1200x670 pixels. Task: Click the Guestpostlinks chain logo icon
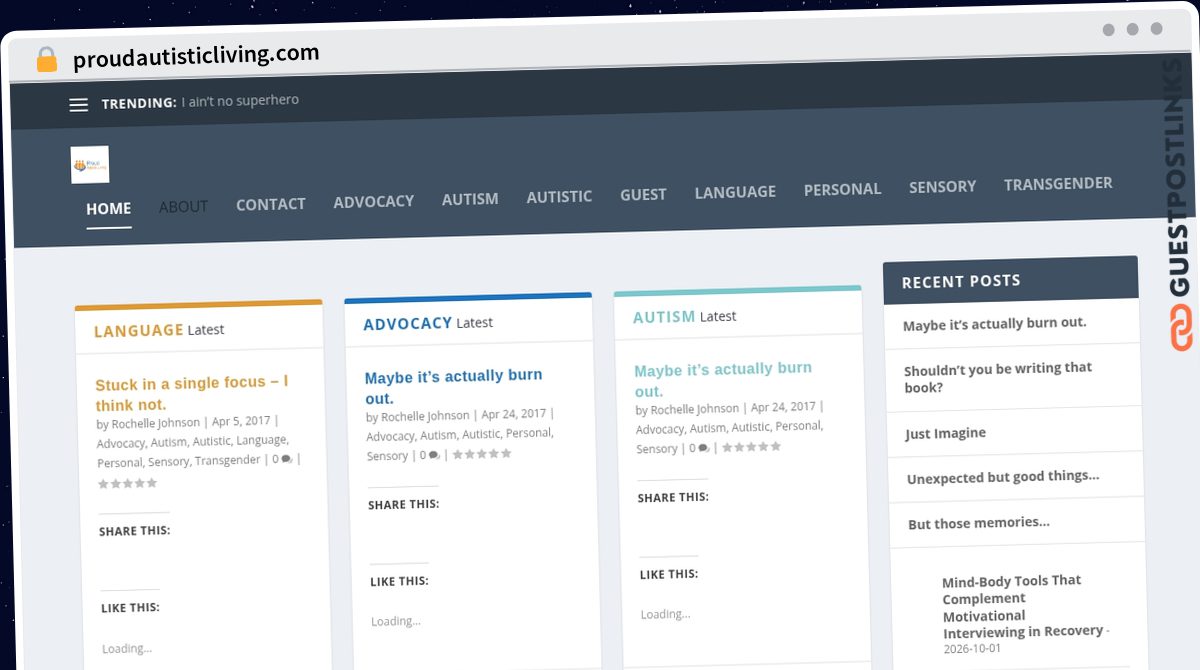point(1181,328)
